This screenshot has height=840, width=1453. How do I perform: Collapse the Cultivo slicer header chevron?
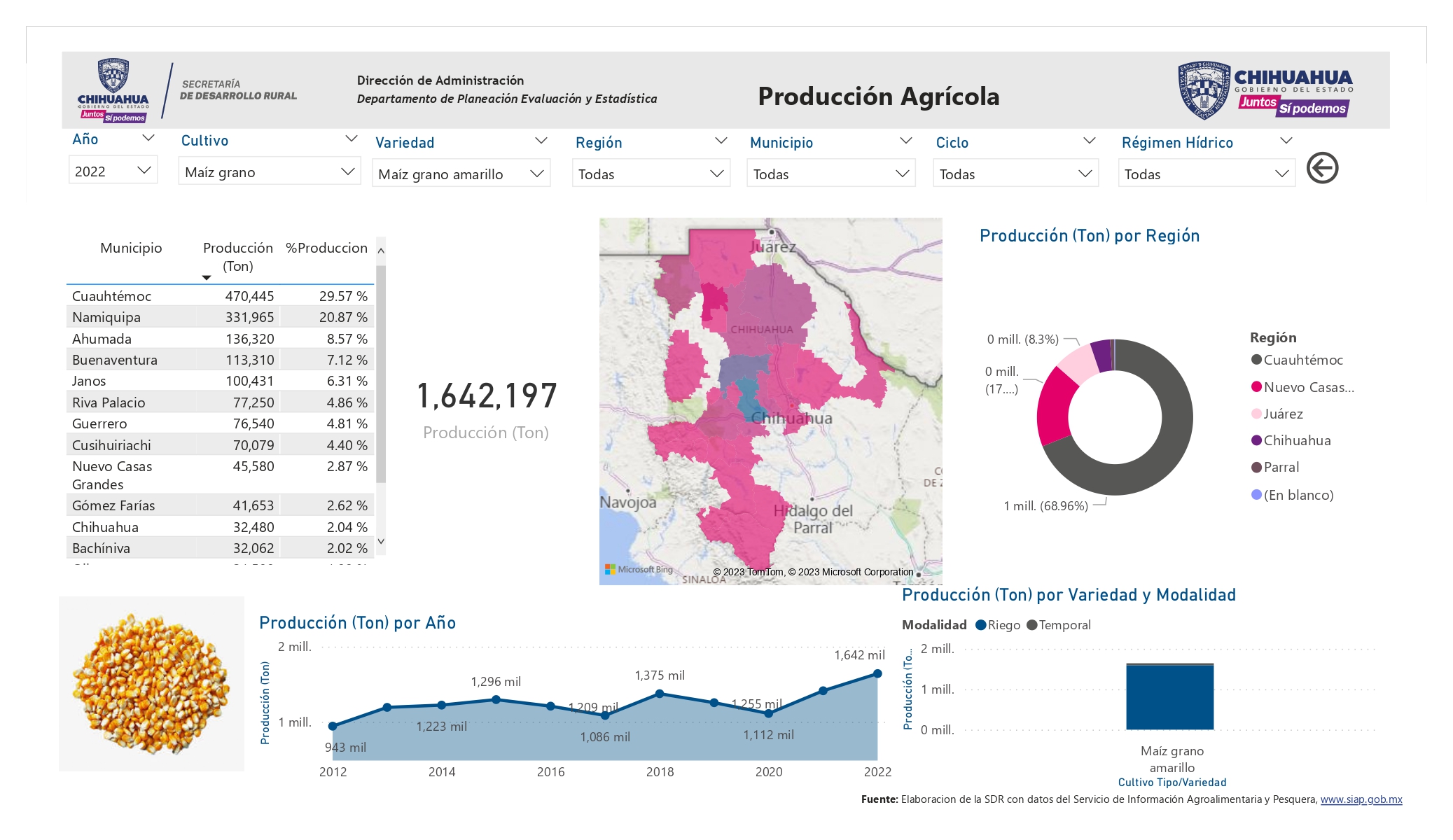tap(352, 139)
